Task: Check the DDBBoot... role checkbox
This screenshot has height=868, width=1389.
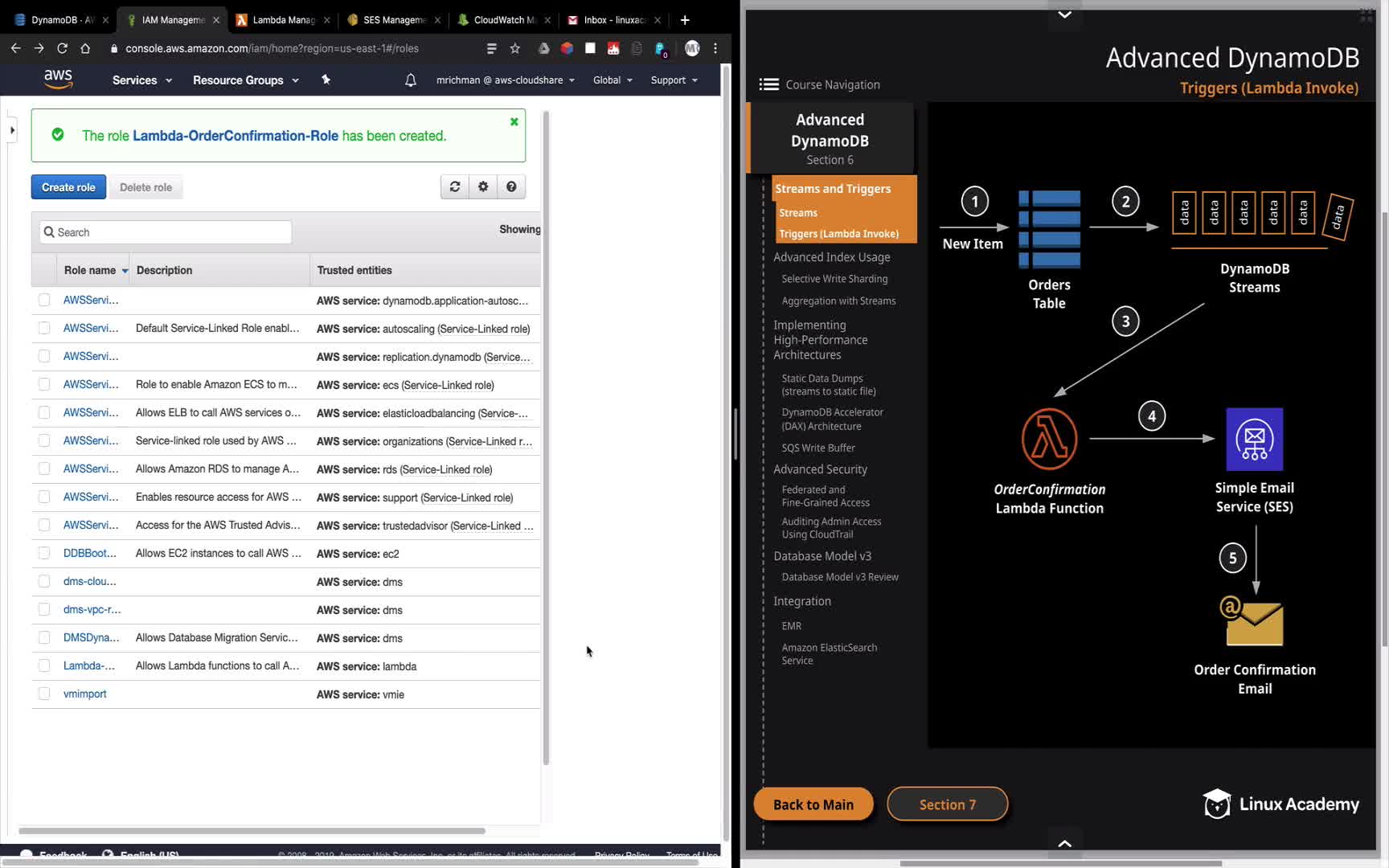Action: [44, 553]
